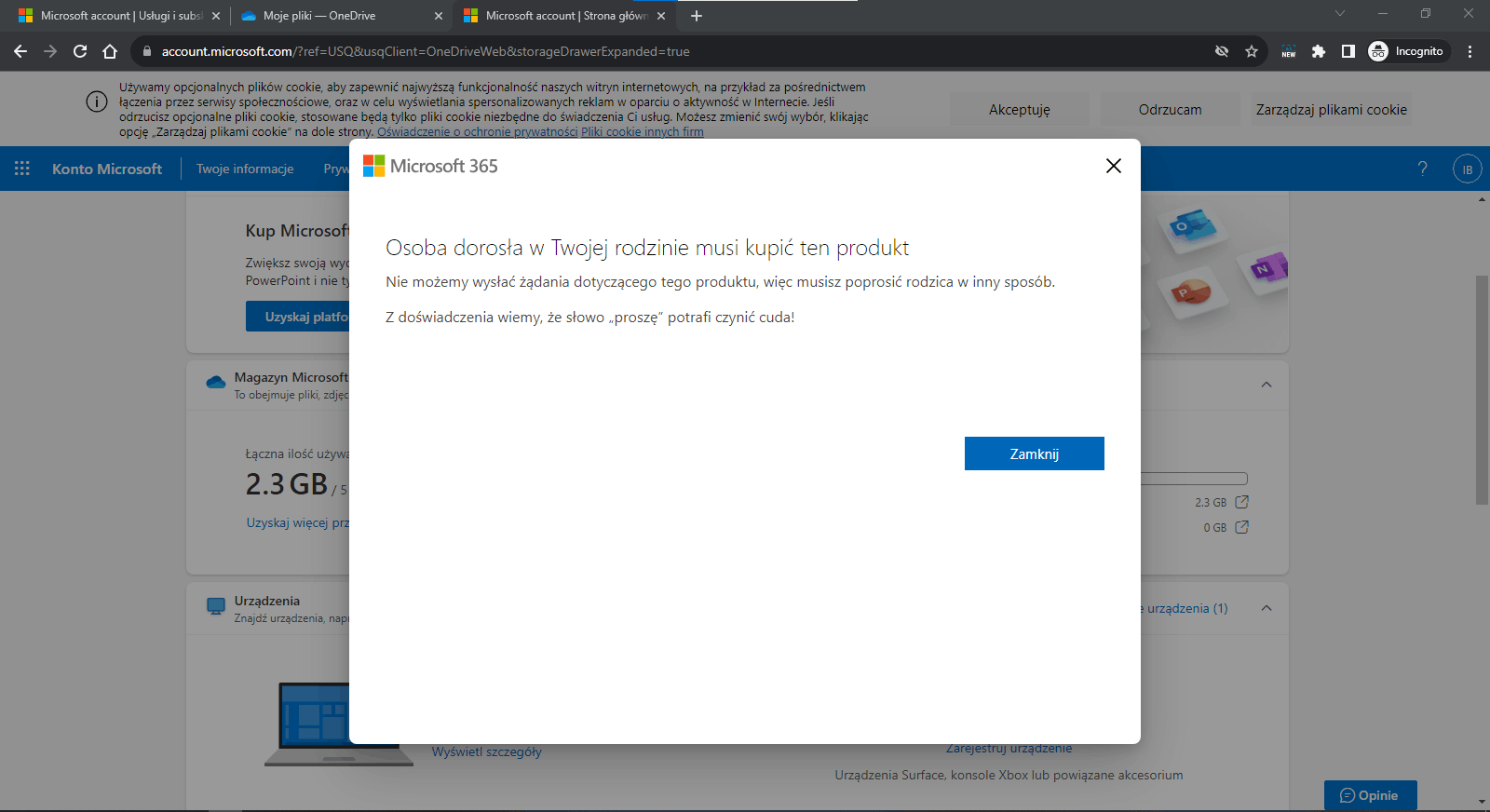Toggle the browser side panel

(x=1348, y=51)
